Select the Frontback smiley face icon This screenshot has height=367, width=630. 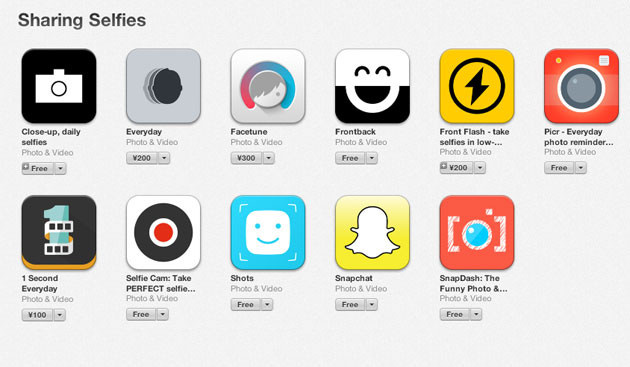click(x=372, y=86)
